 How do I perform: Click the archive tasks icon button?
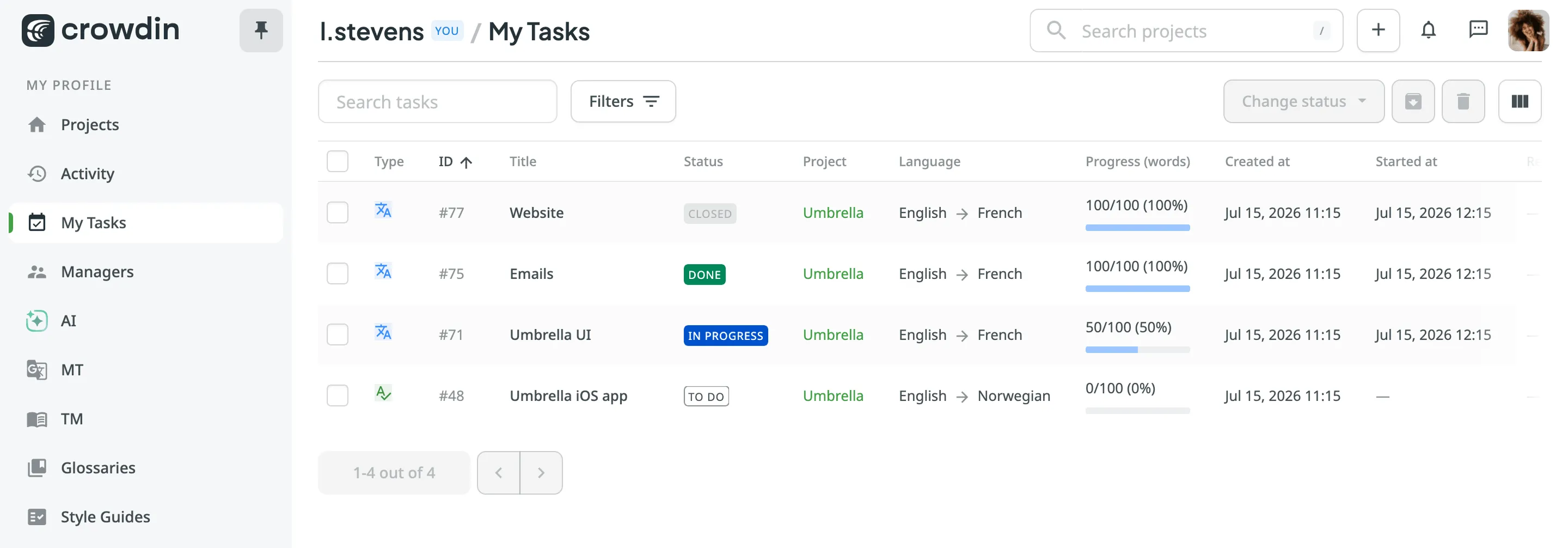click(x=1413, y=101)
